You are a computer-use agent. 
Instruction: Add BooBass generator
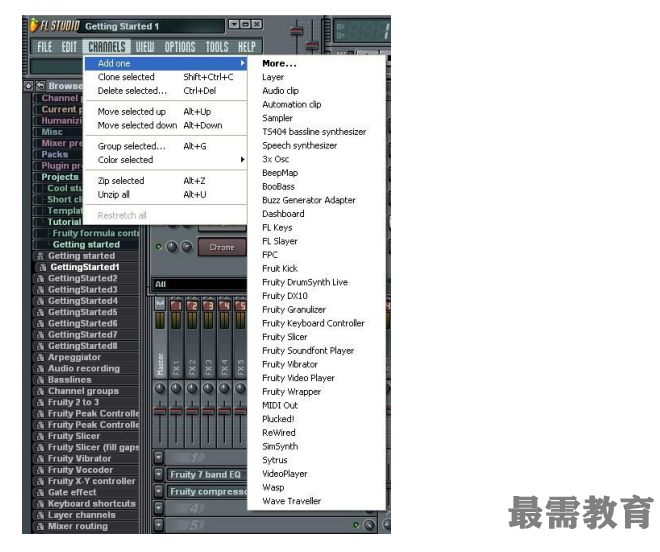pos(278,187)
